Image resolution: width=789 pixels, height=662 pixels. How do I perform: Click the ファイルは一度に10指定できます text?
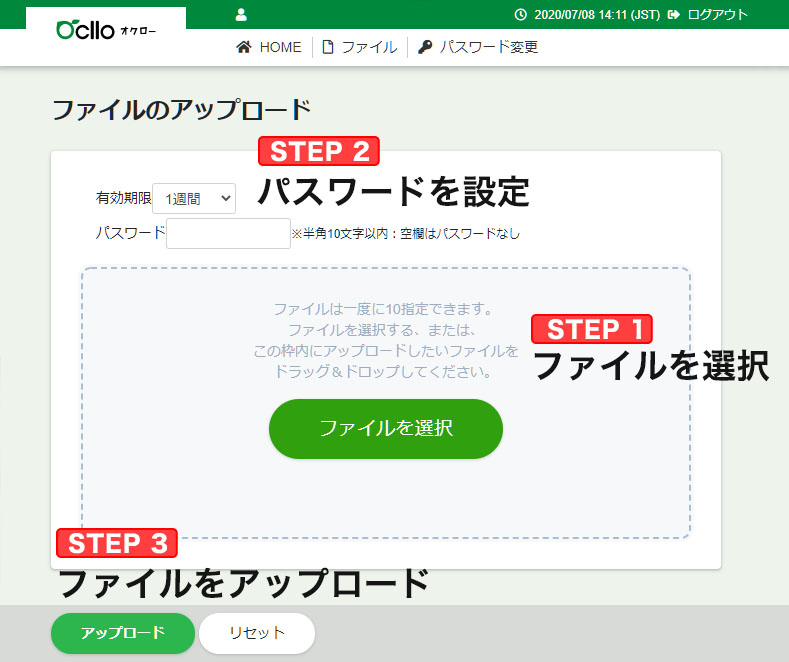[383, 309]
